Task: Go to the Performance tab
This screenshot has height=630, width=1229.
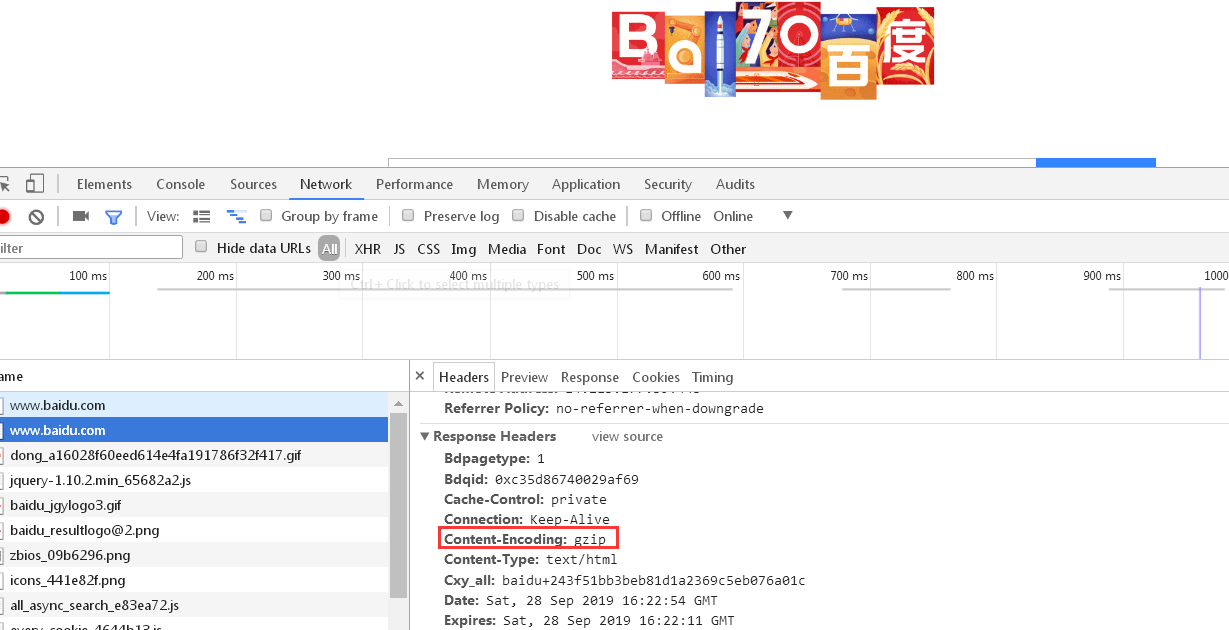Action: [415, 184]
